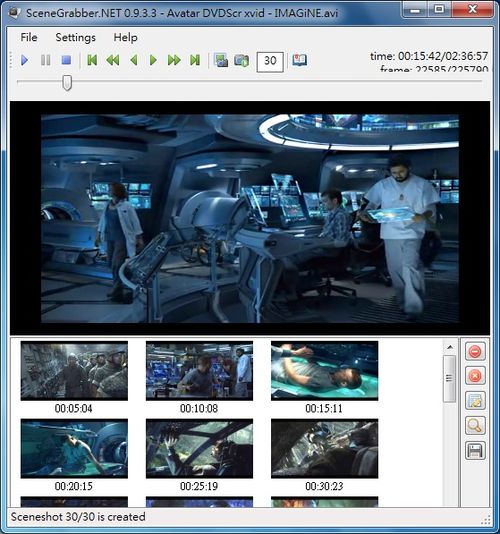The height and width of the screenshot is (534, 500).
Task: Open the File menu
Action: [29, 37]
